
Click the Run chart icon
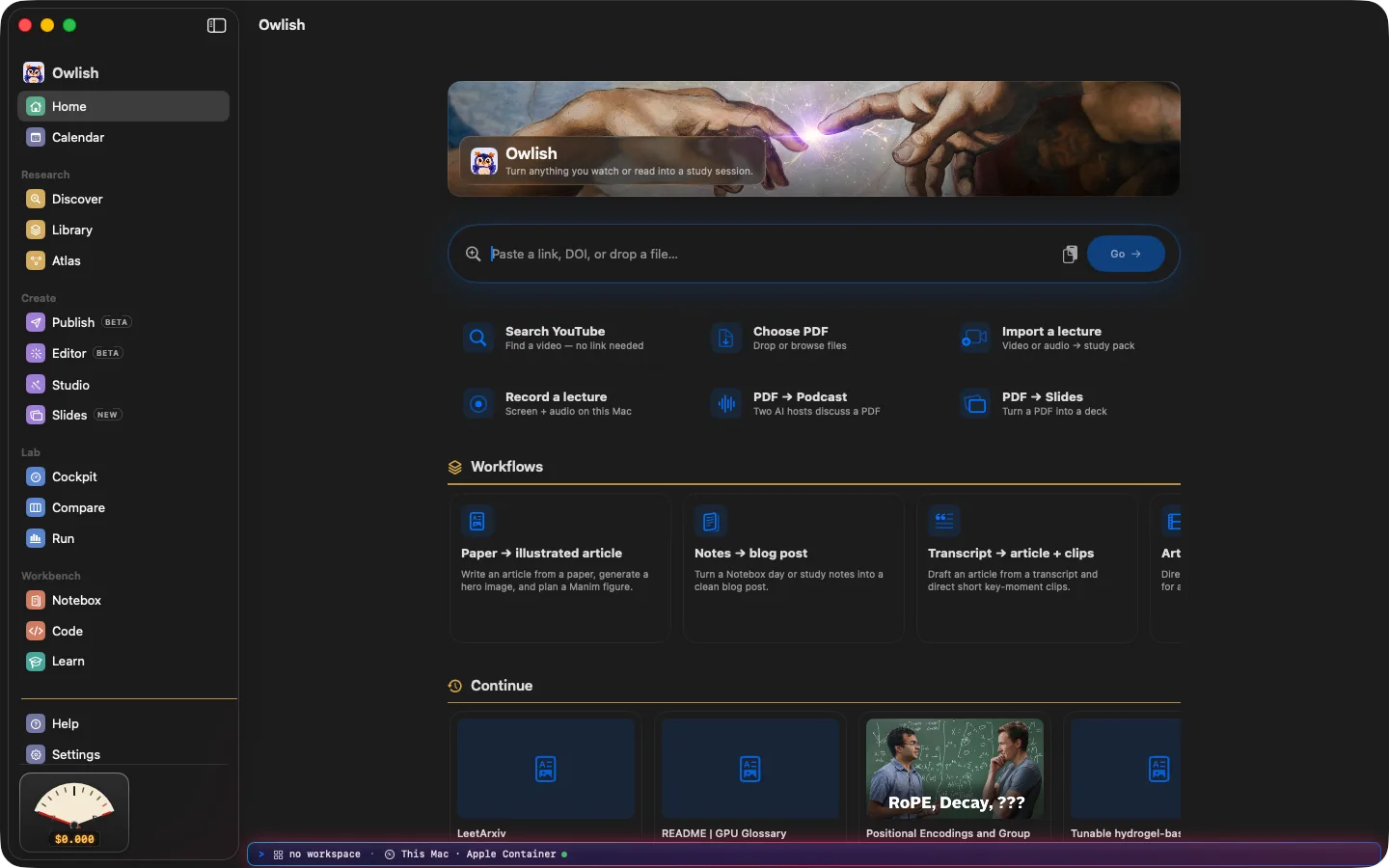(x=36, y=538)
